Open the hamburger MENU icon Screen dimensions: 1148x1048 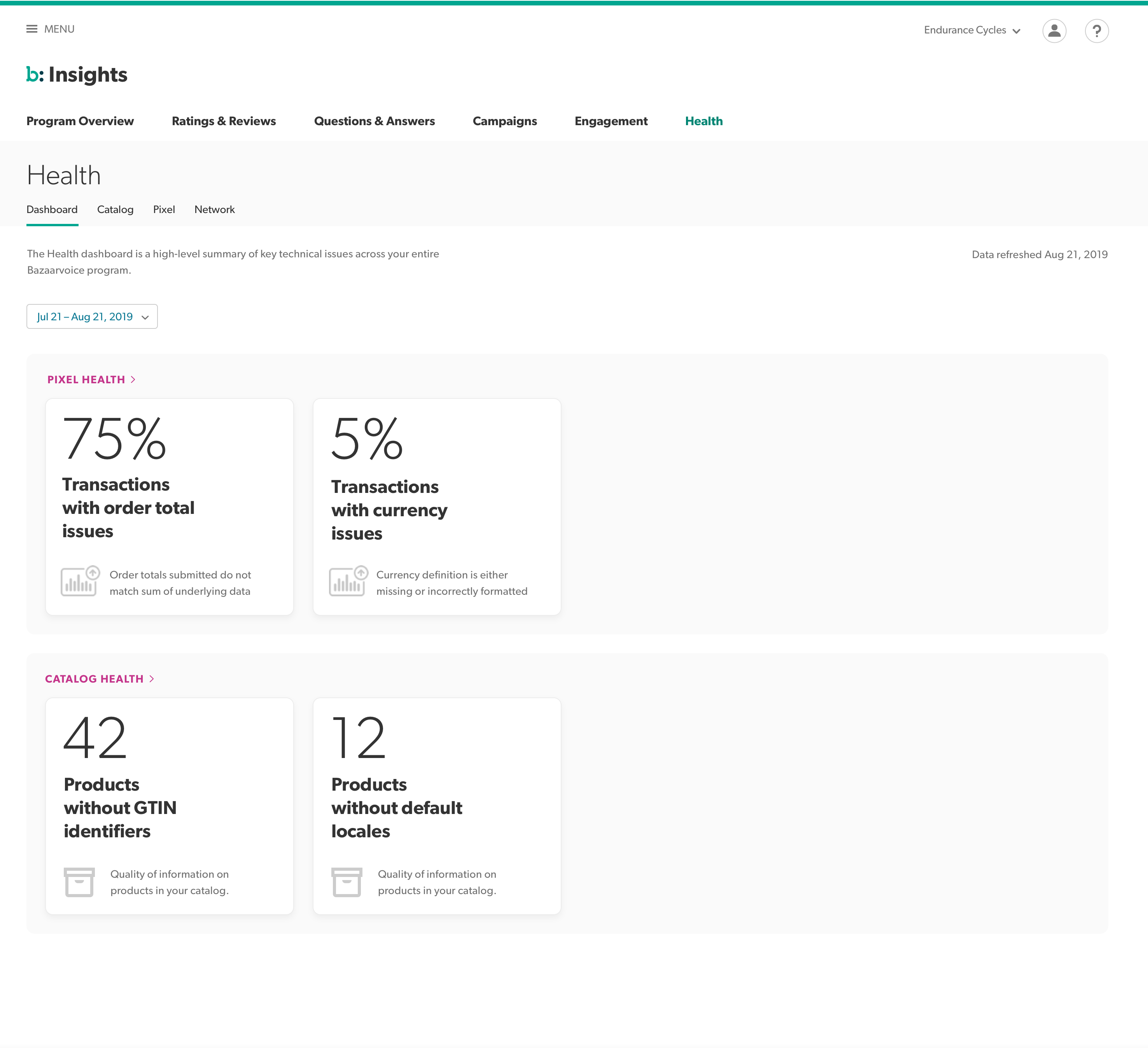[32, 29]
